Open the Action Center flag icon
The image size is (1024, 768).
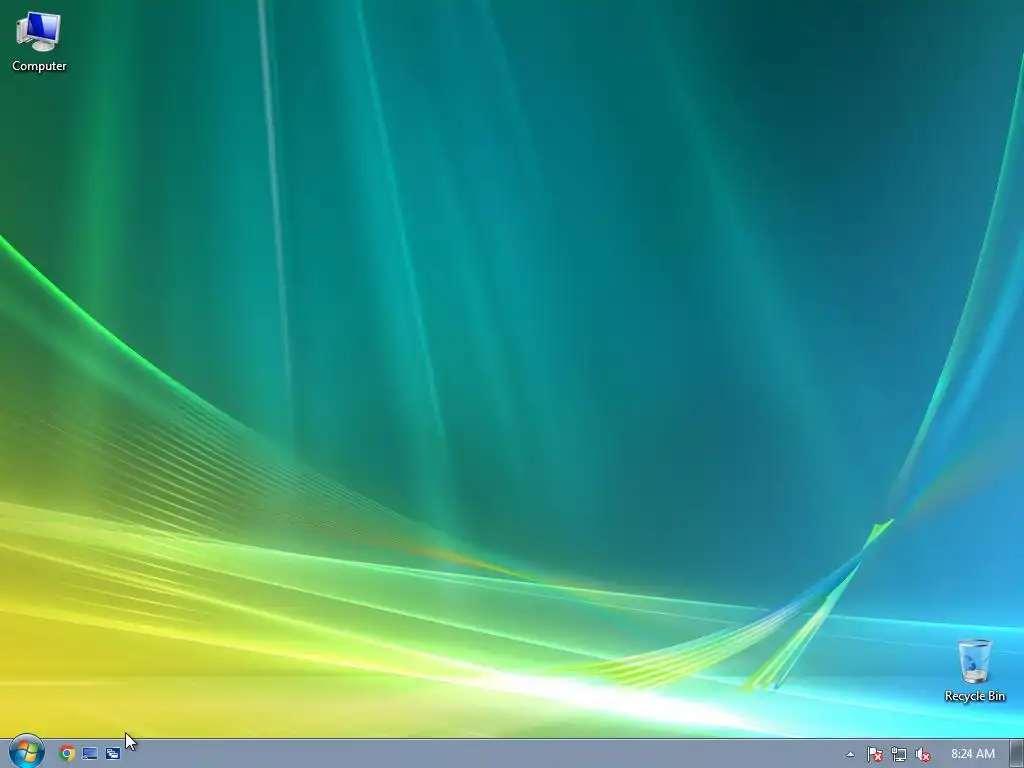pyautogui.click(x=874, y=754)
